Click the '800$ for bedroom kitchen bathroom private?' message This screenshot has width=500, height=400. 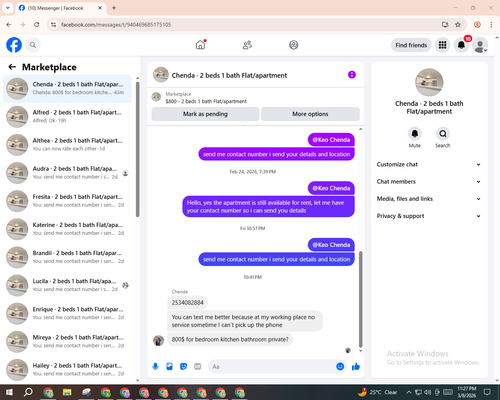[230, 339]
